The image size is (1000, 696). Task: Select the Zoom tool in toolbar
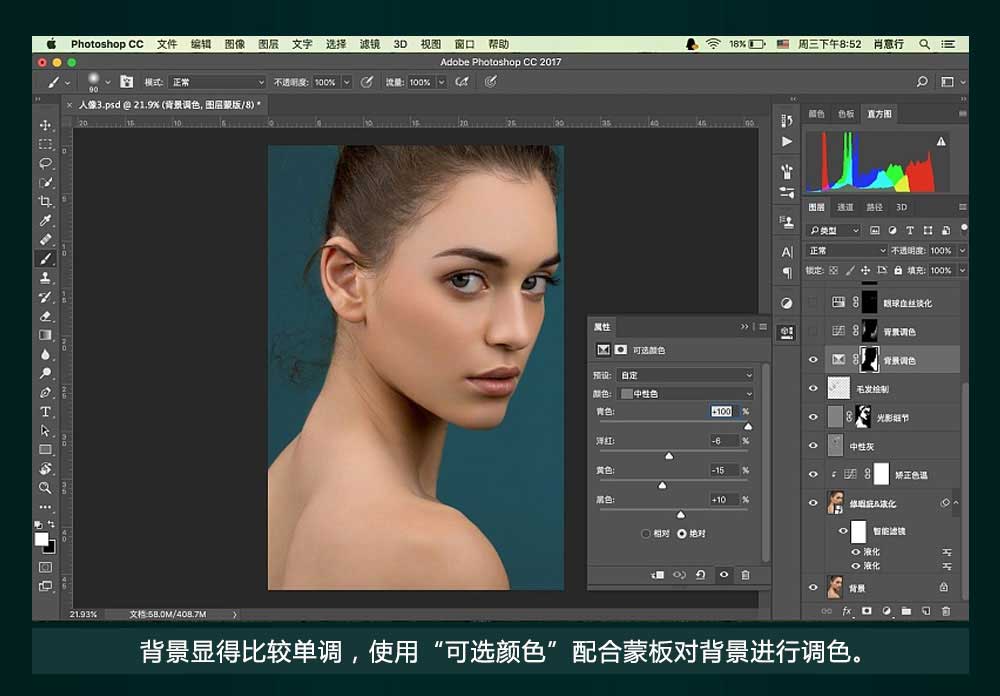[x=45, y=487]
